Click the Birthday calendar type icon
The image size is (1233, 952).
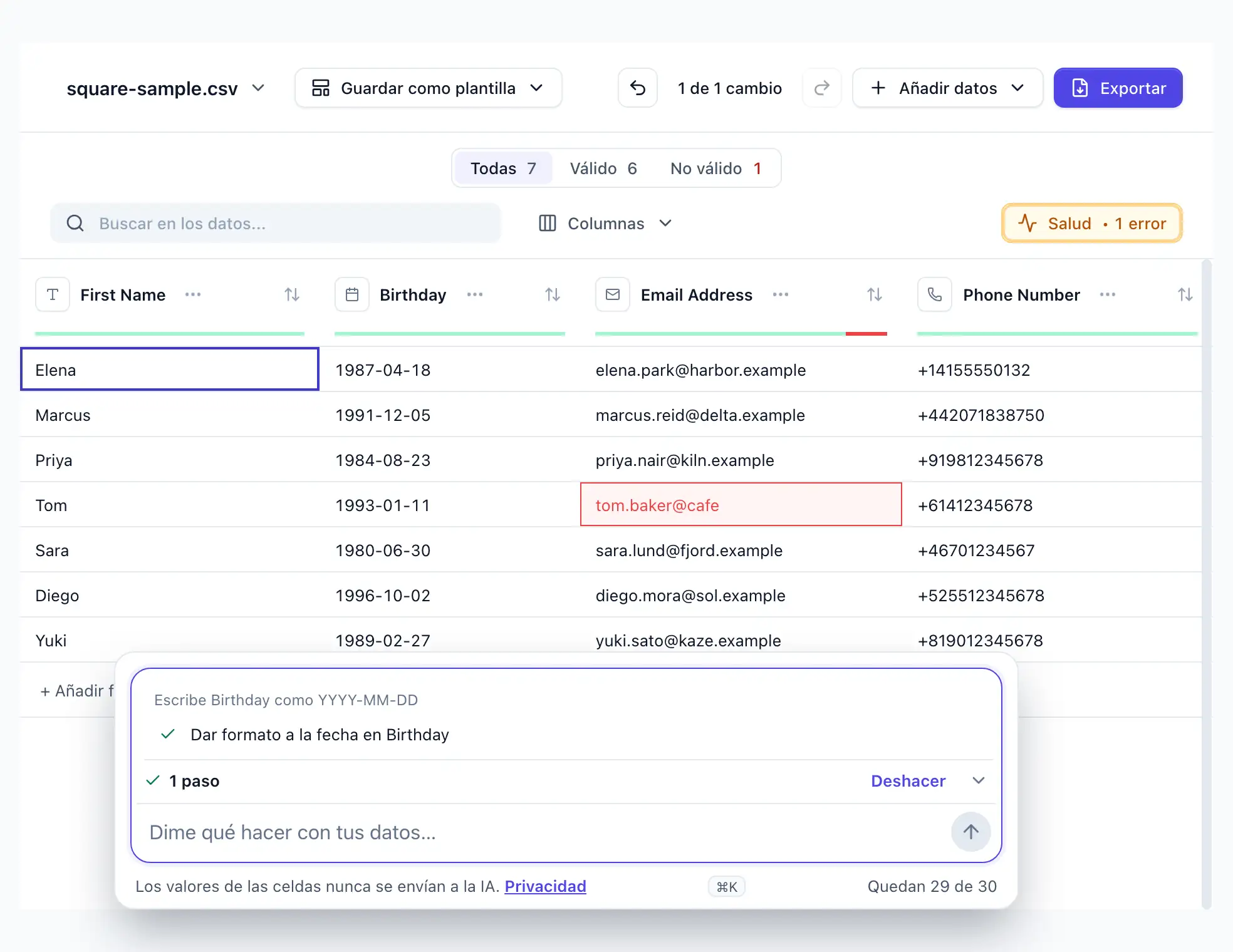(352, 294)
